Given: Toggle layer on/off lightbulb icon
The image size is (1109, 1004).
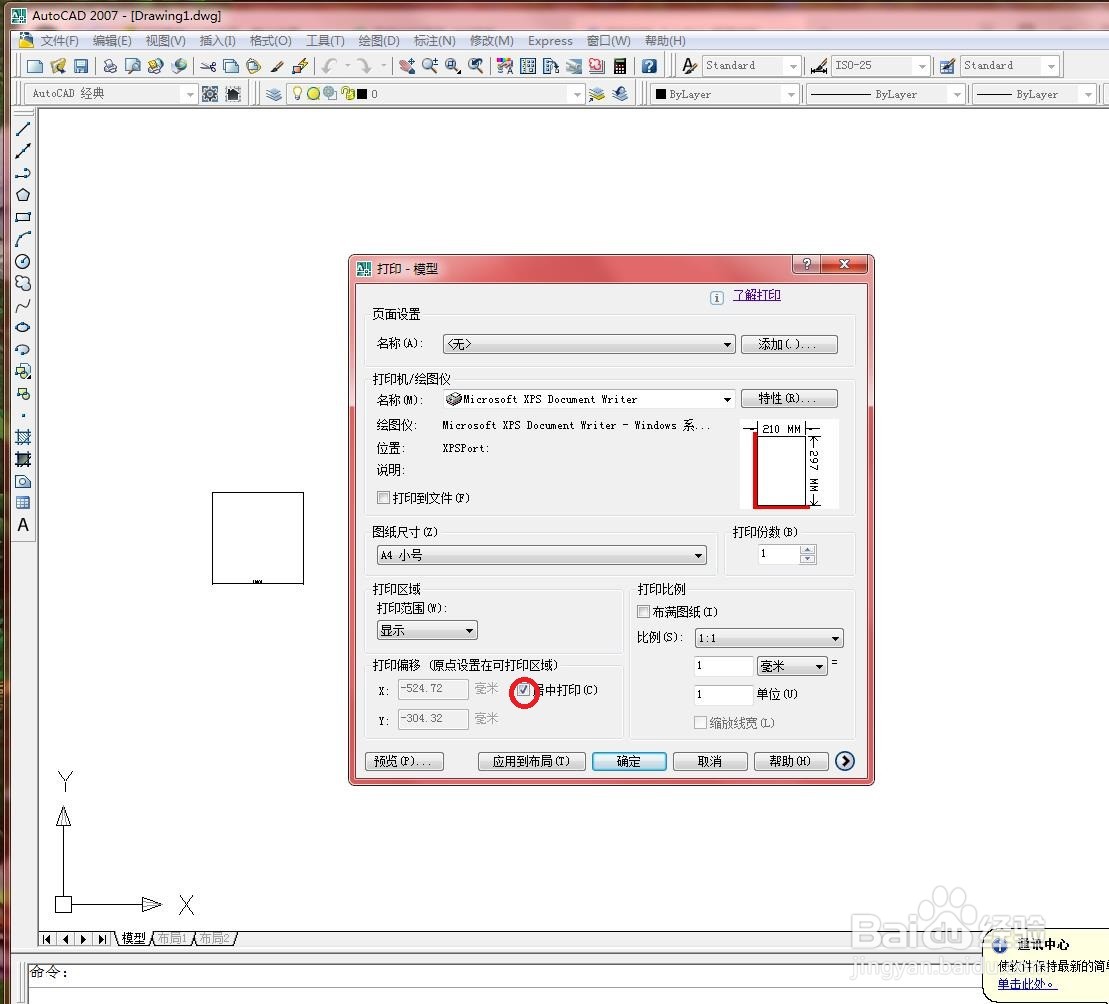Looking at the screenshot, I should (x=297, y=93).
